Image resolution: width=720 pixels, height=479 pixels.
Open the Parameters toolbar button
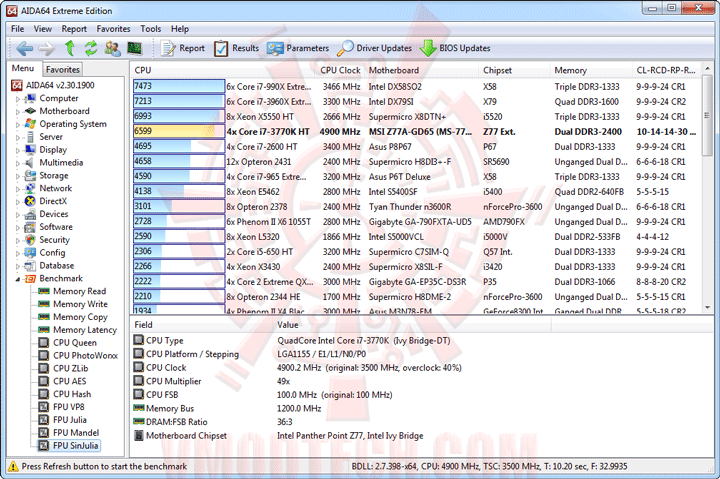298,48
